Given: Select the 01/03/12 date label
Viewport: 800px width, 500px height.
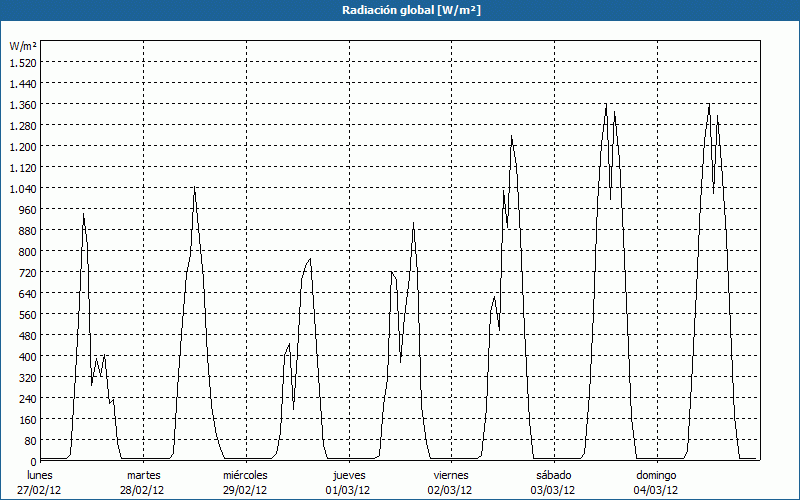Looking at the screenshot, I should click(x=347, y=490).
